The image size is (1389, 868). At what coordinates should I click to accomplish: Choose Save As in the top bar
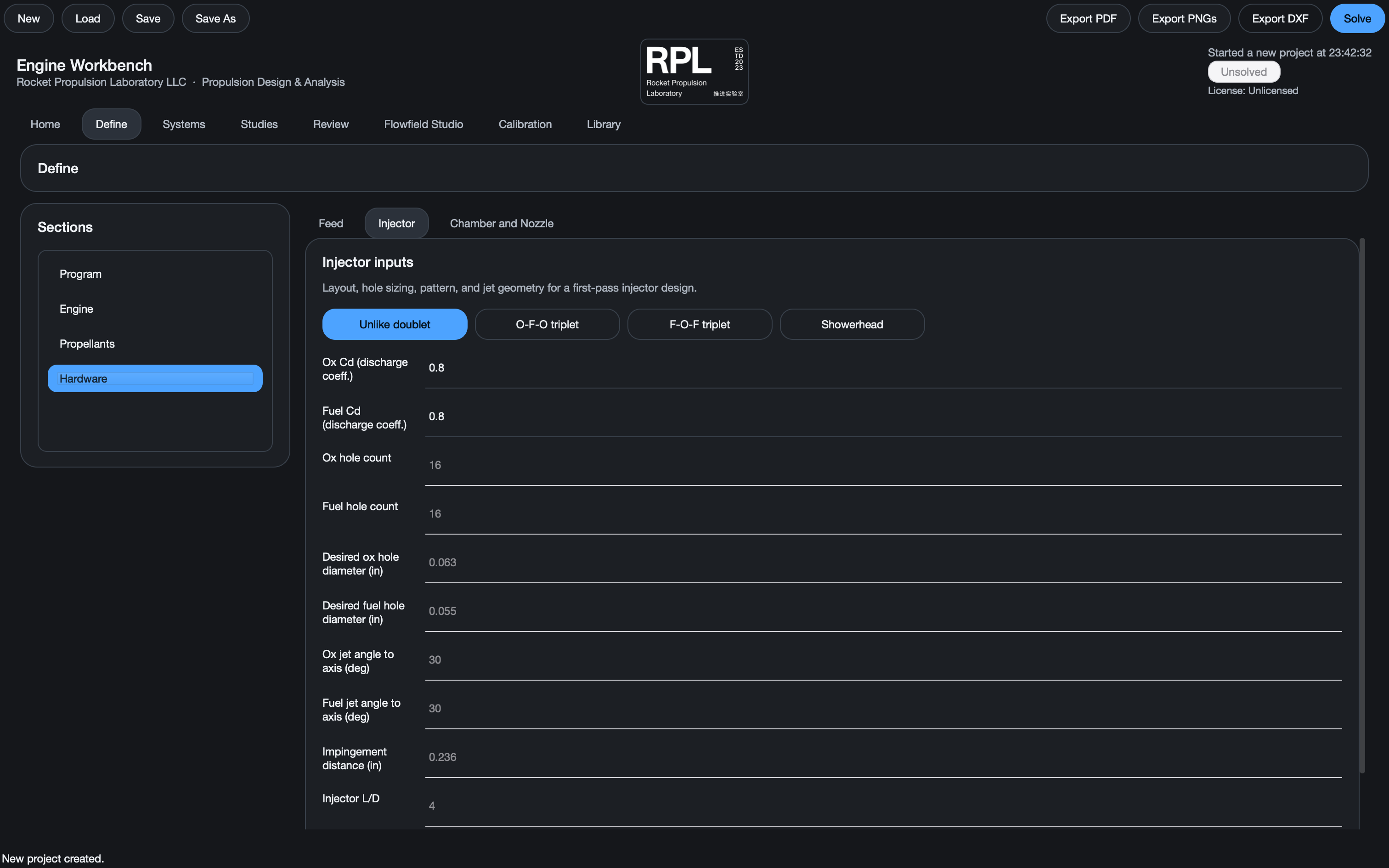[x=215, y=18]
